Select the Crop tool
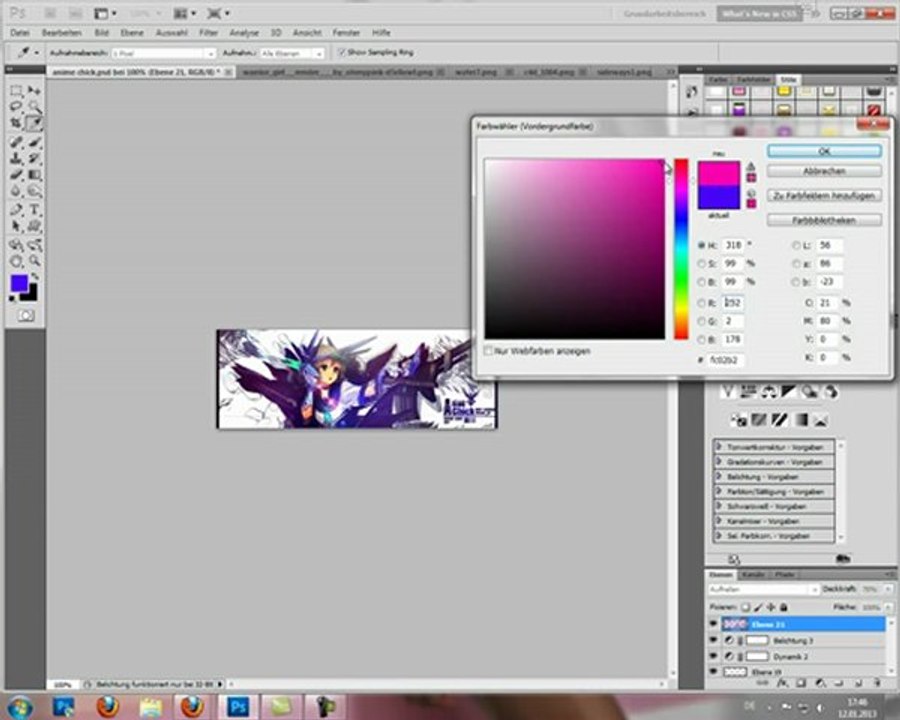 (17, 122)
